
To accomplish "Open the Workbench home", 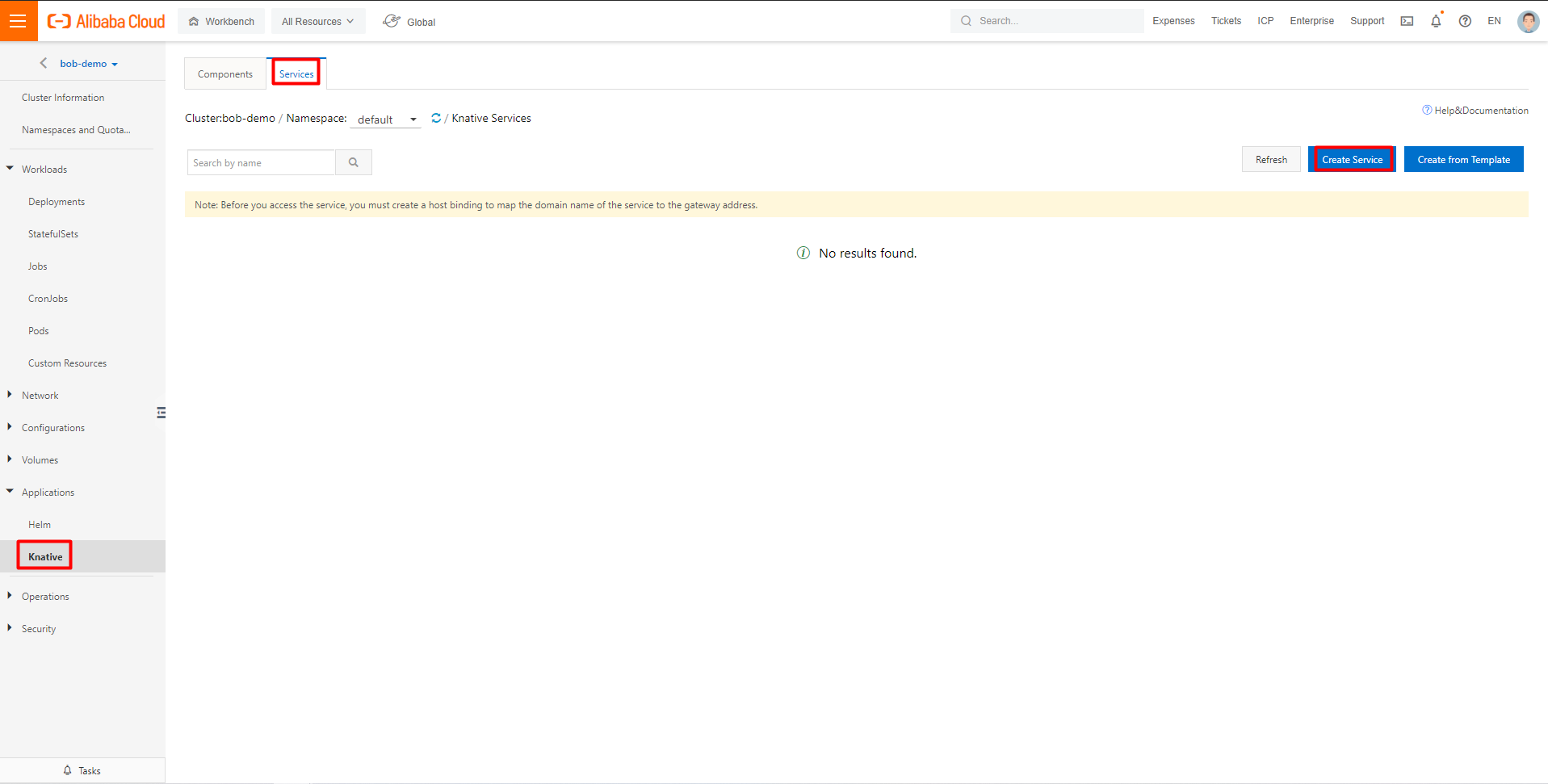I will (221, 22).
